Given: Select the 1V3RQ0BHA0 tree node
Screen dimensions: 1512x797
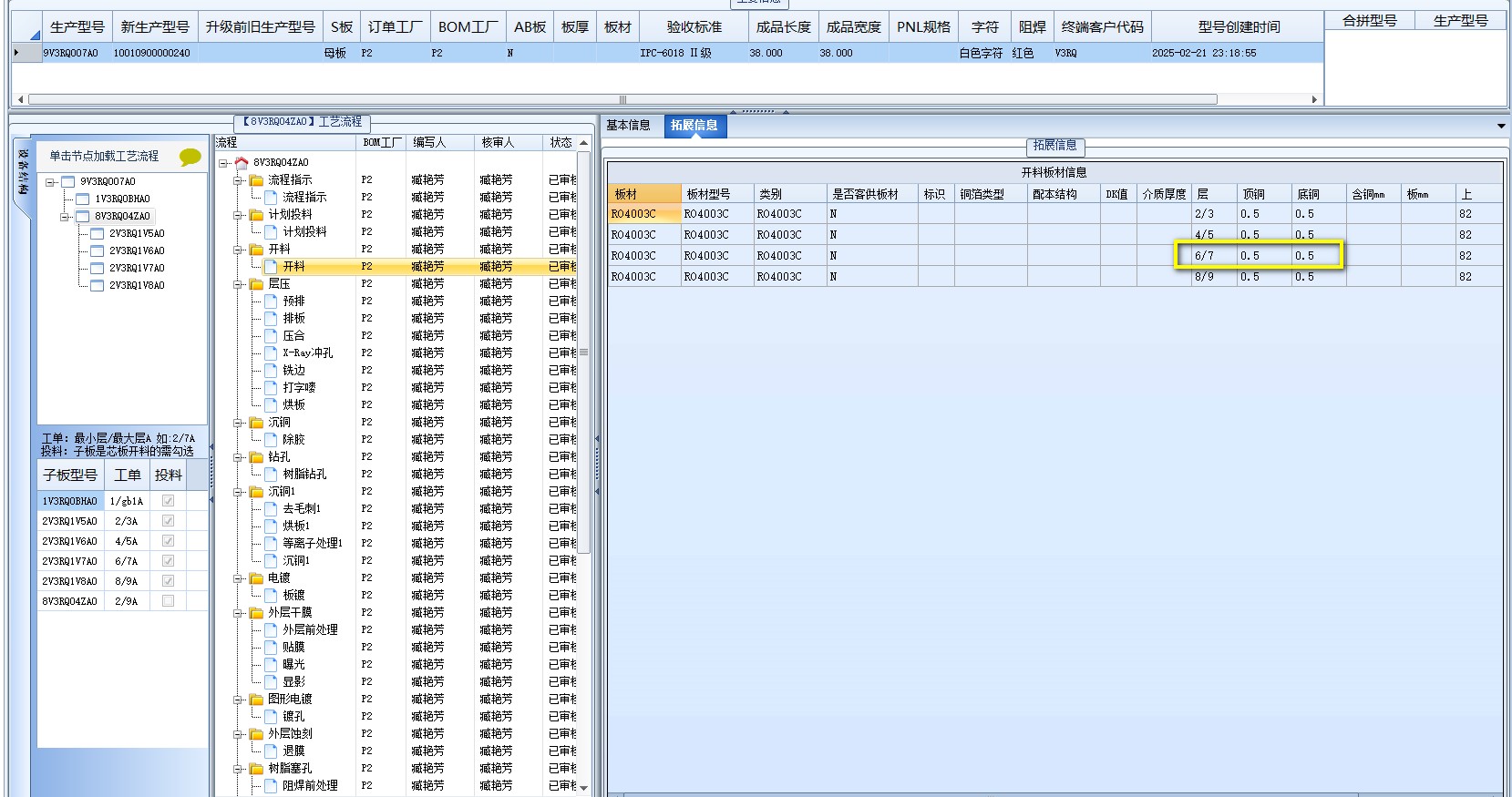Looking at the screenshot, I should click(x=122, y=199).
